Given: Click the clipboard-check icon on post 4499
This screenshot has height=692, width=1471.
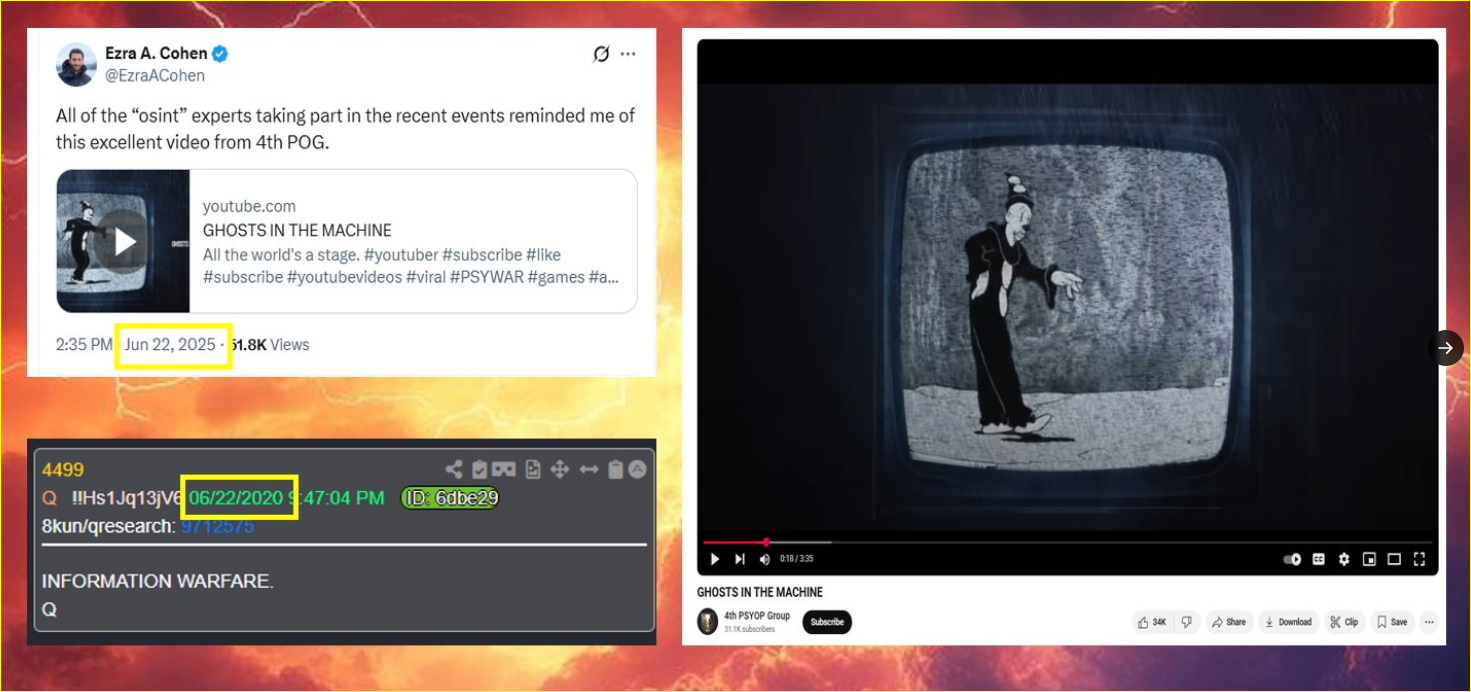Looking at the screenshot, I should pyautogui.click(x=480, y=469).
